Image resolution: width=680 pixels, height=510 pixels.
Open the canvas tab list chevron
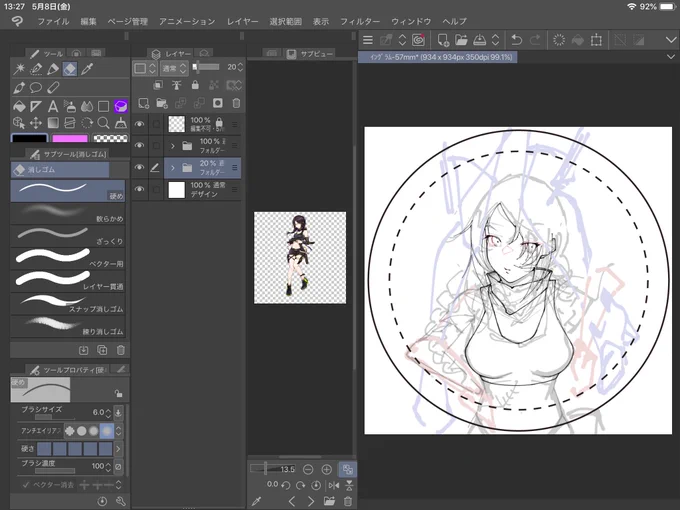pos(670,57)
